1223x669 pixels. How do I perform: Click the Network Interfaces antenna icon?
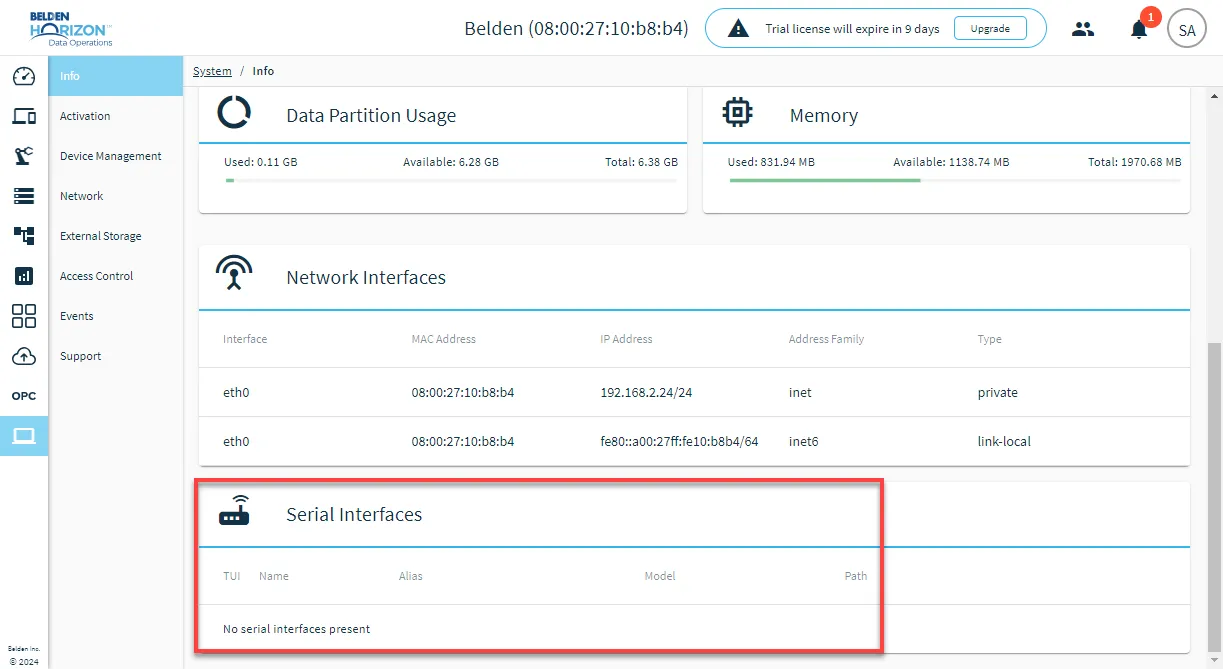234,273
